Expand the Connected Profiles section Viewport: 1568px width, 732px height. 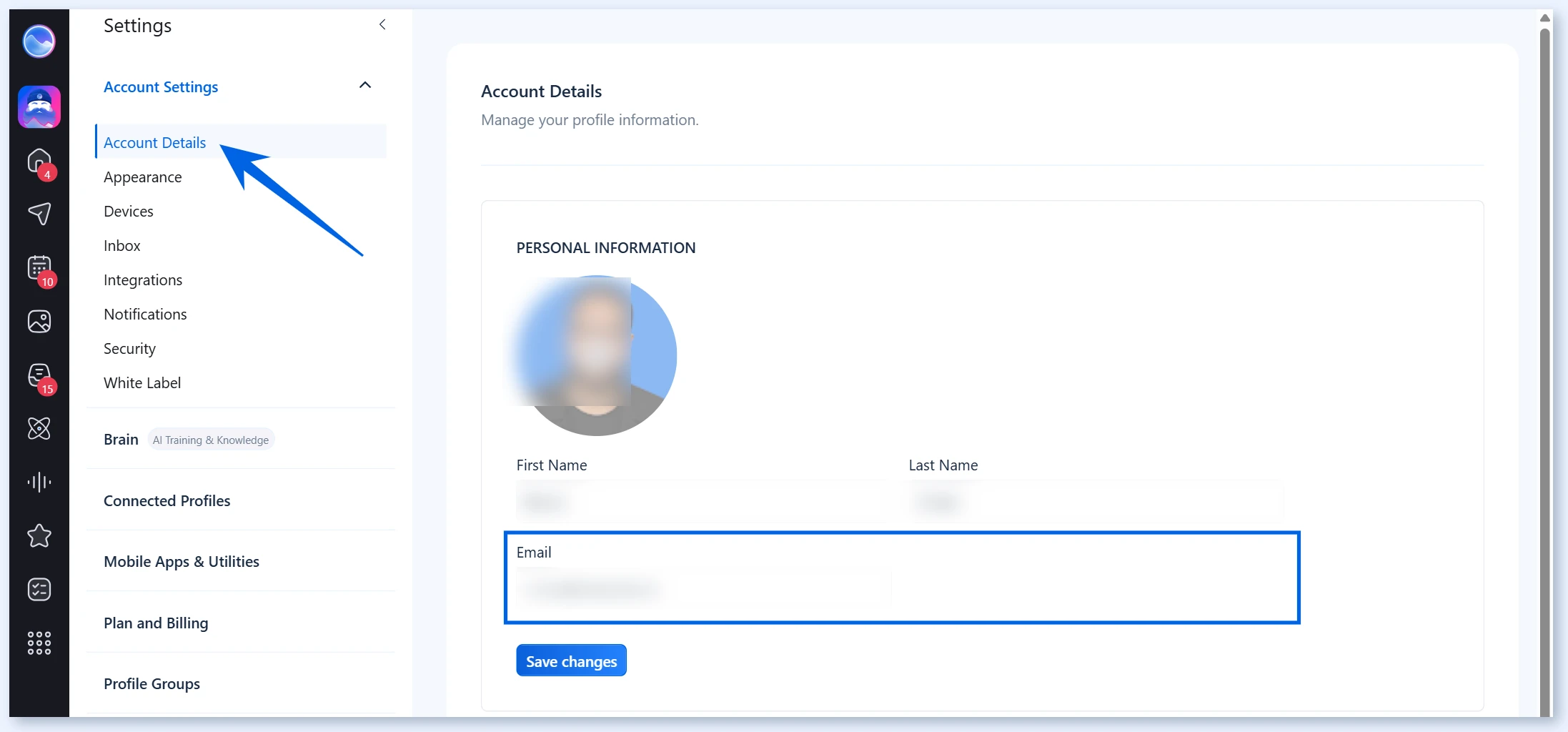coord(241,500)
